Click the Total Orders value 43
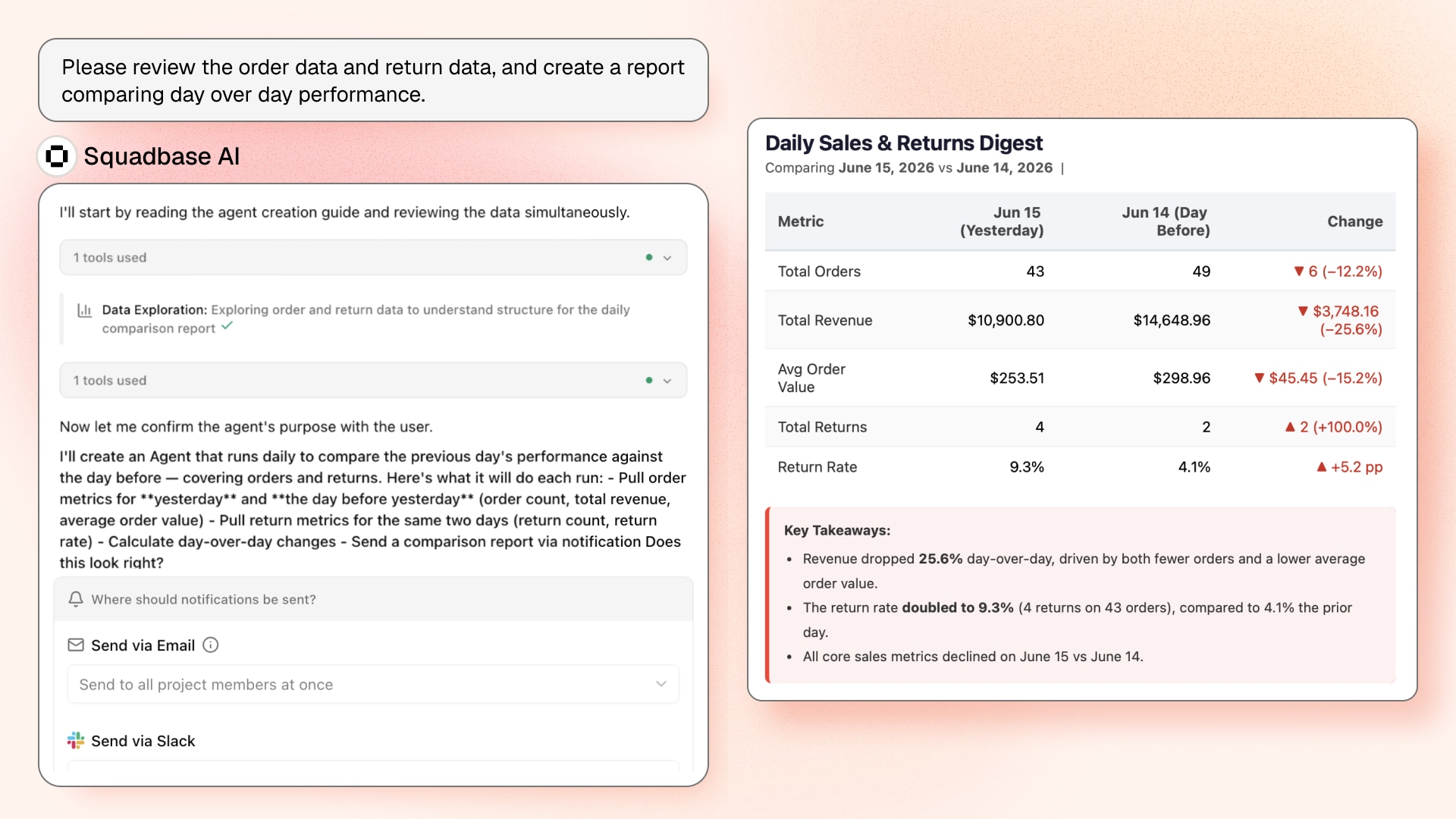This screenshot has height=819, width=1456. [x=1035, y=271]
